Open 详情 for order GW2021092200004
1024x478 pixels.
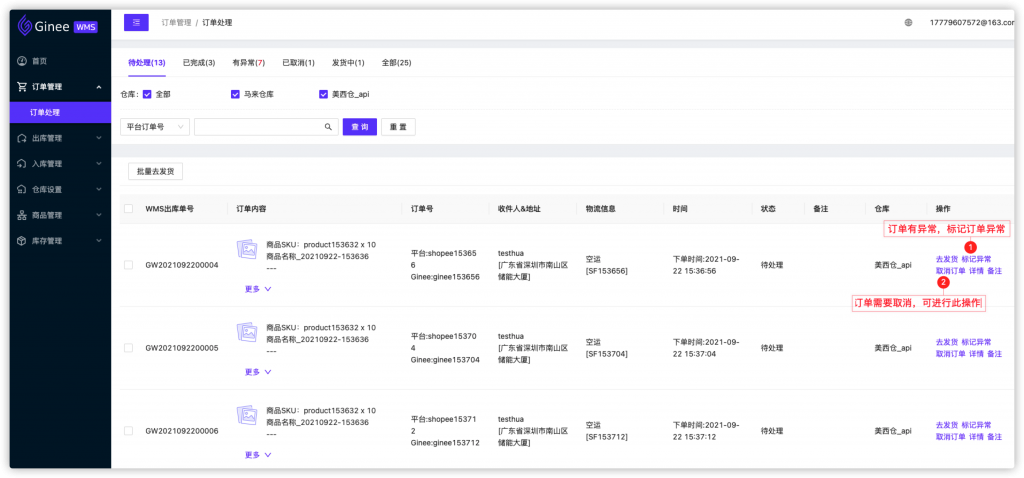point(976,270)
